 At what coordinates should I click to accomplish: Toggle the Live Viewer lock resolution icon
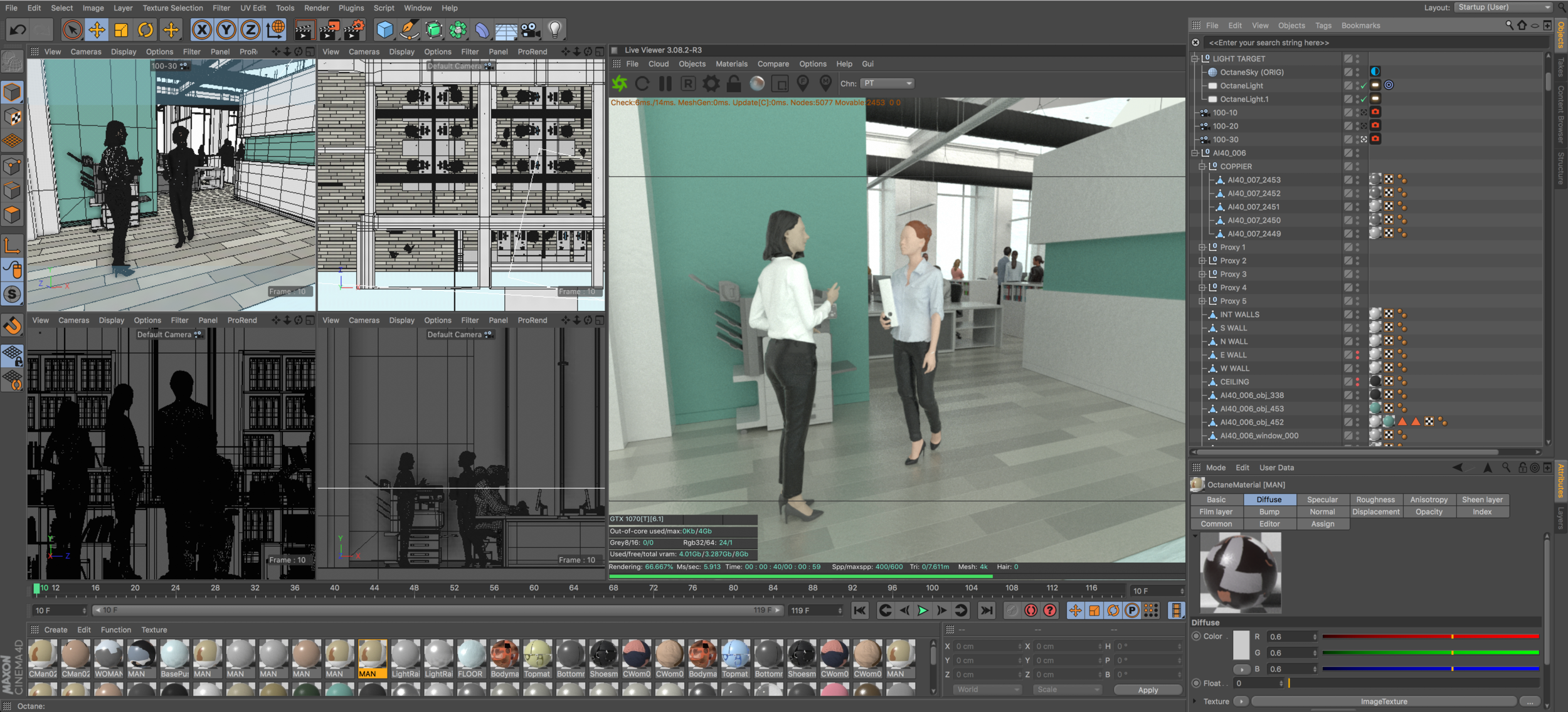coord(734,83)
